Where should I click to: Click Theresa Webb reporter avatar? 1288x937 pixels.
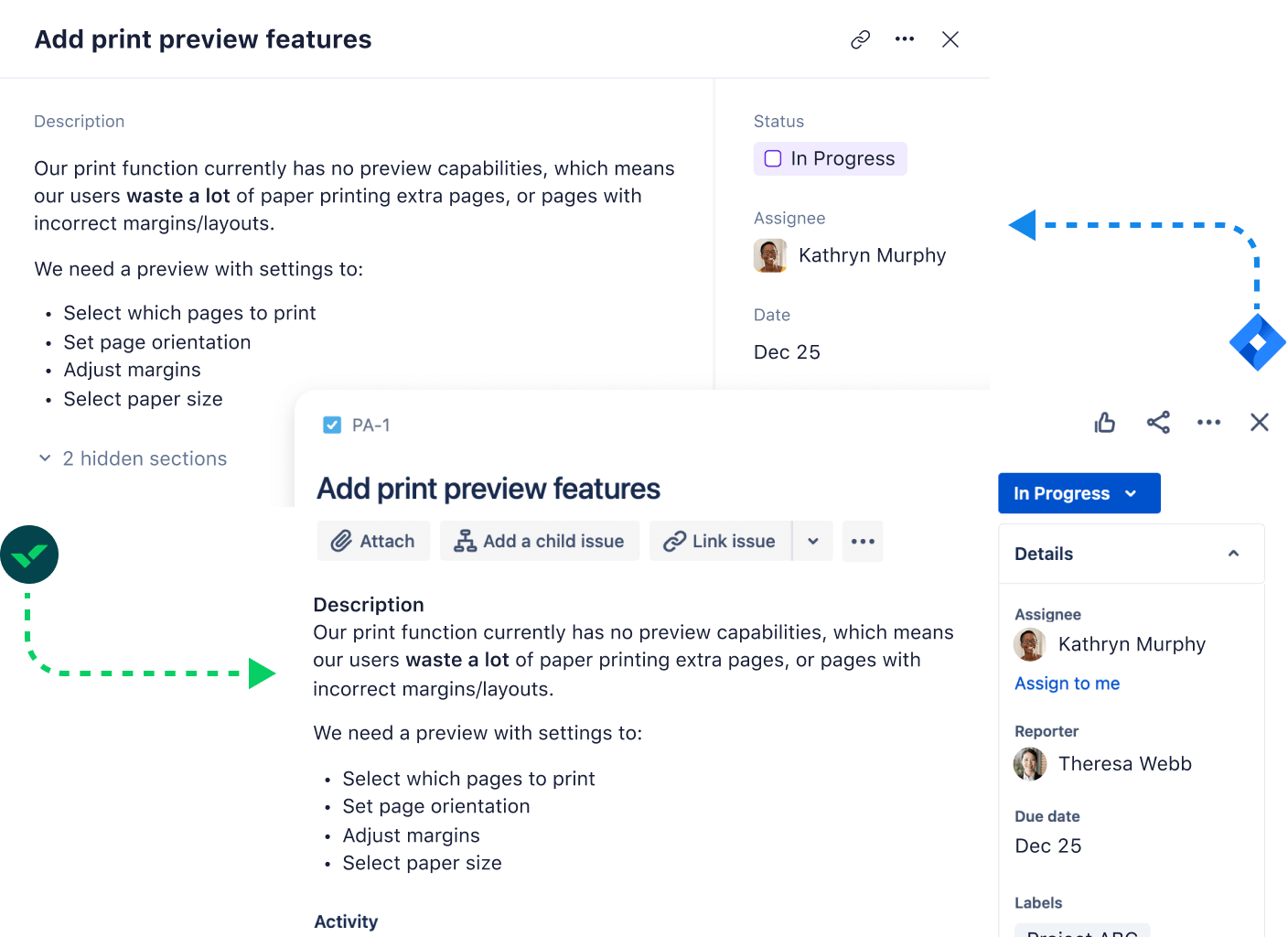point(1030,764)
